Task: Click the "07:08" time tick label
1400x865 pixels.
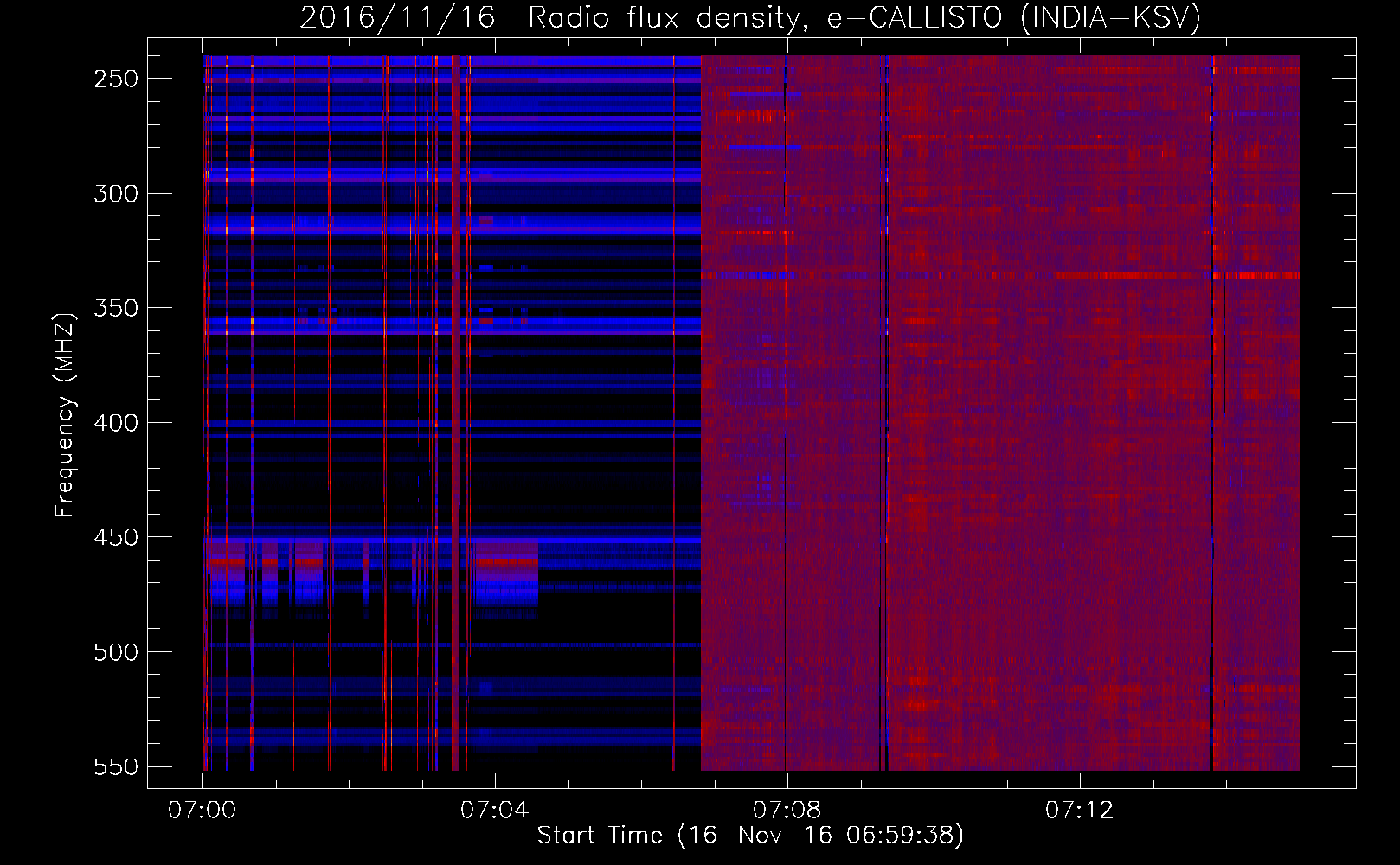Action: click(787, 811)
